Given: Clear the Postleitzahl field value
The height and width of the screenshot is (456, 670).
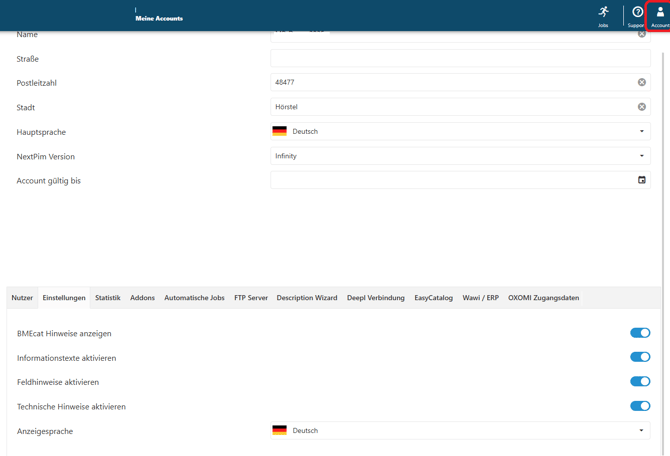Looking at the screenshot, I should point(642,83).
